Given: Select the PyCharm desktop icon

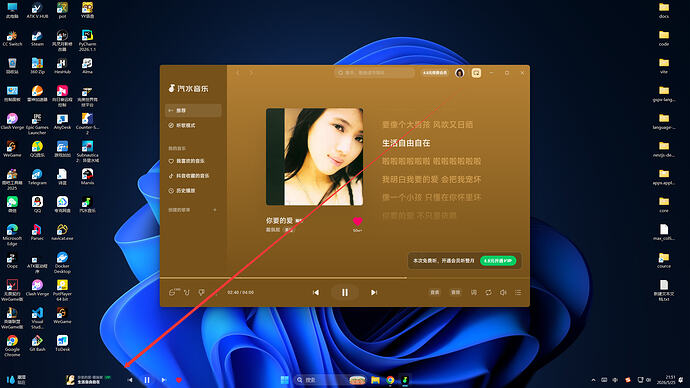Looking at the screenshot, I should click(87, 40).
